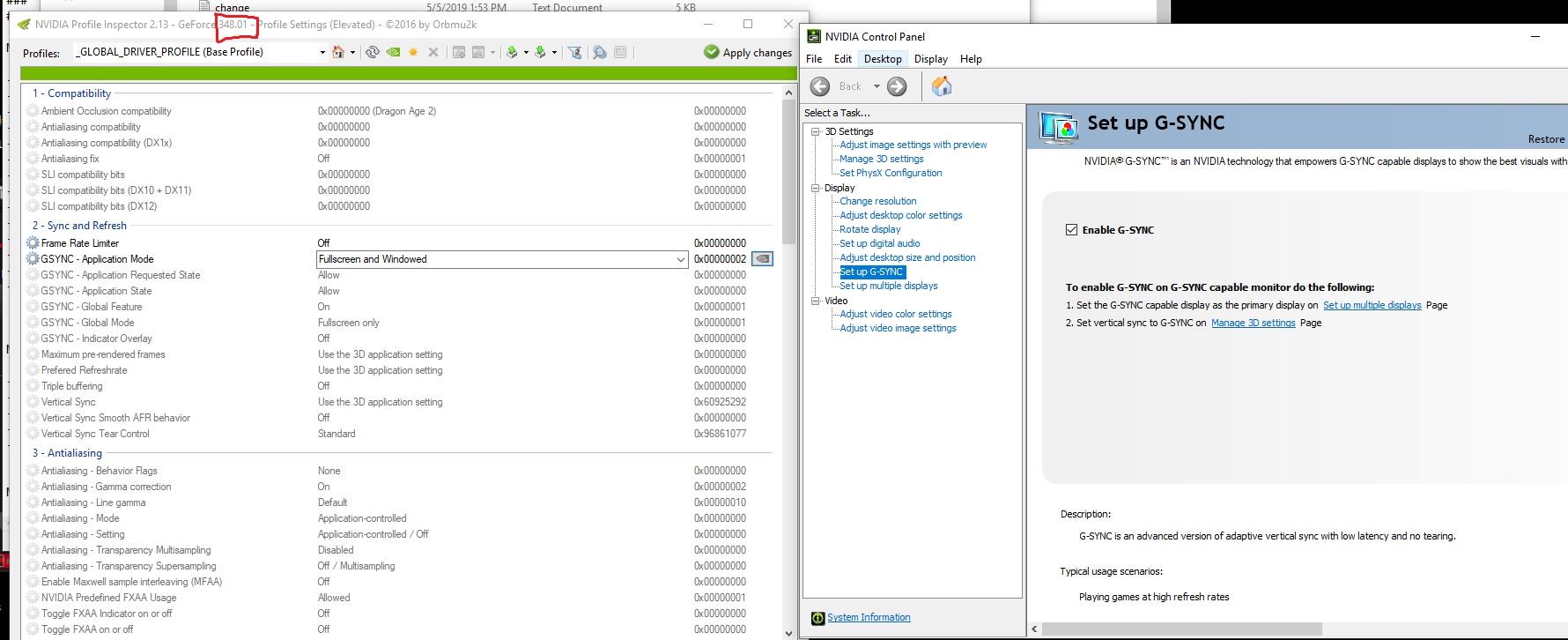Click the gear icon beside Ambient Occlusion compatibility

pyautogui.click(x=33, y=111)
